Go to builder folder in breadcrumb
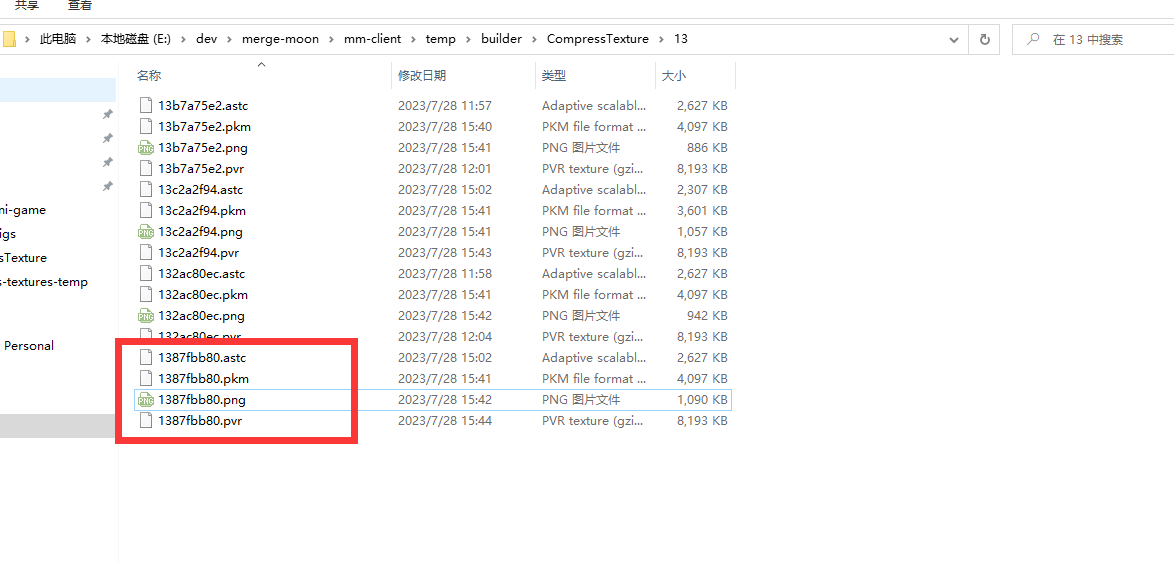Viewport: 1174px width, 563px height. coord(501,39)
